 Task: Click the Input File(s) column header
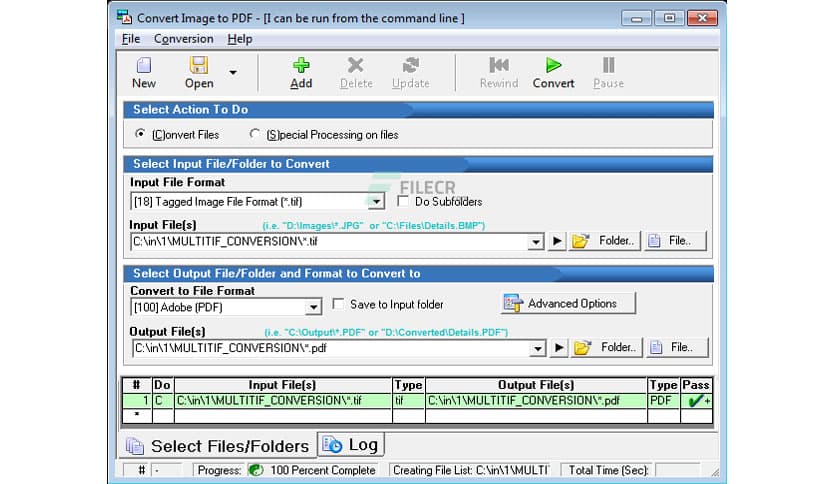(283, 385)
